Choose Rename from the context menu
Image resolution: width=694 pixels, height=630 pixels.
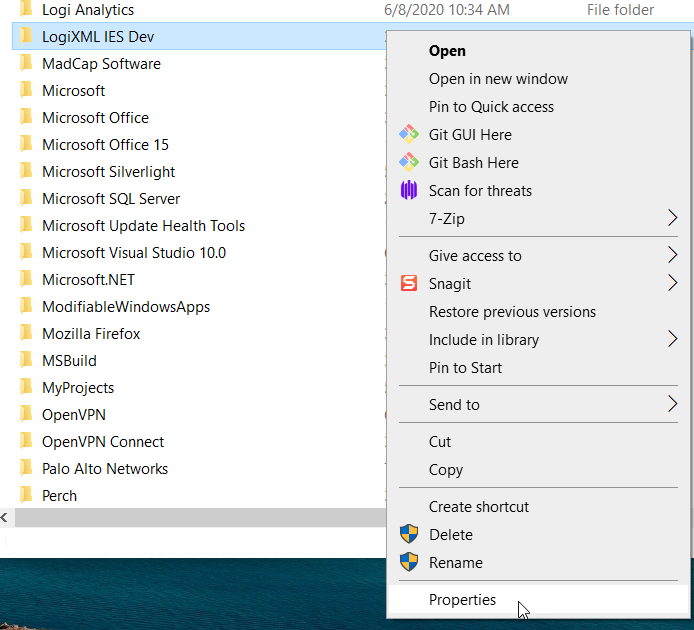point(539,563)
